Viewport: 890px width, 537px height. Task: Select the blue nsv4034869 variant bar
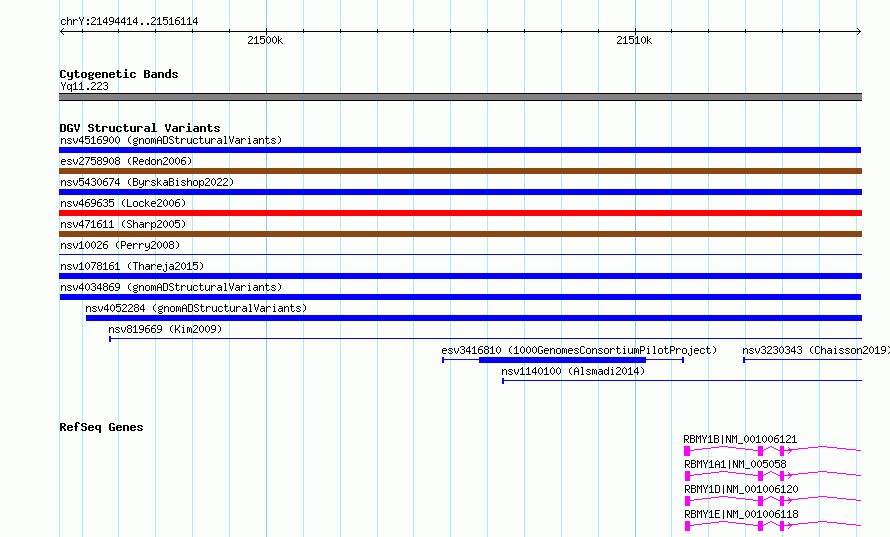460,297
